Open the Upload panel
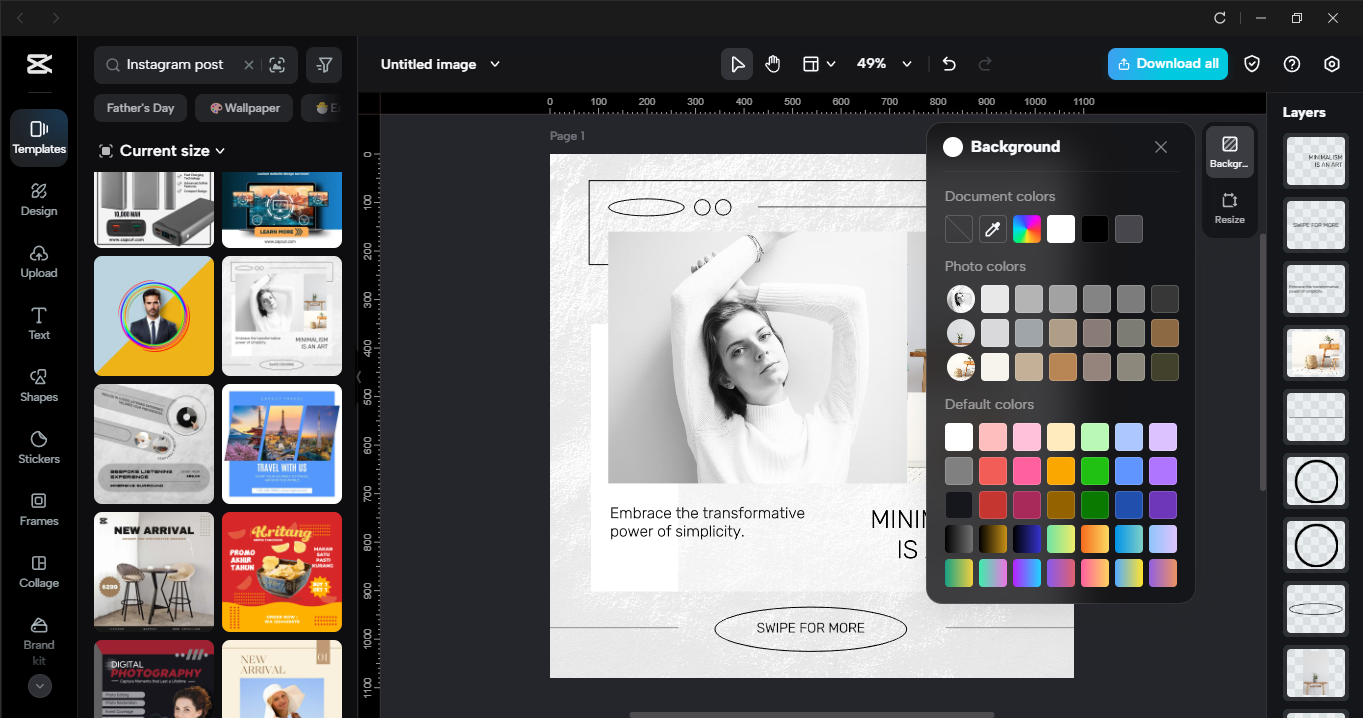Screen dimensions: 1363x718 pyautogui.click(x=38, y=263)
